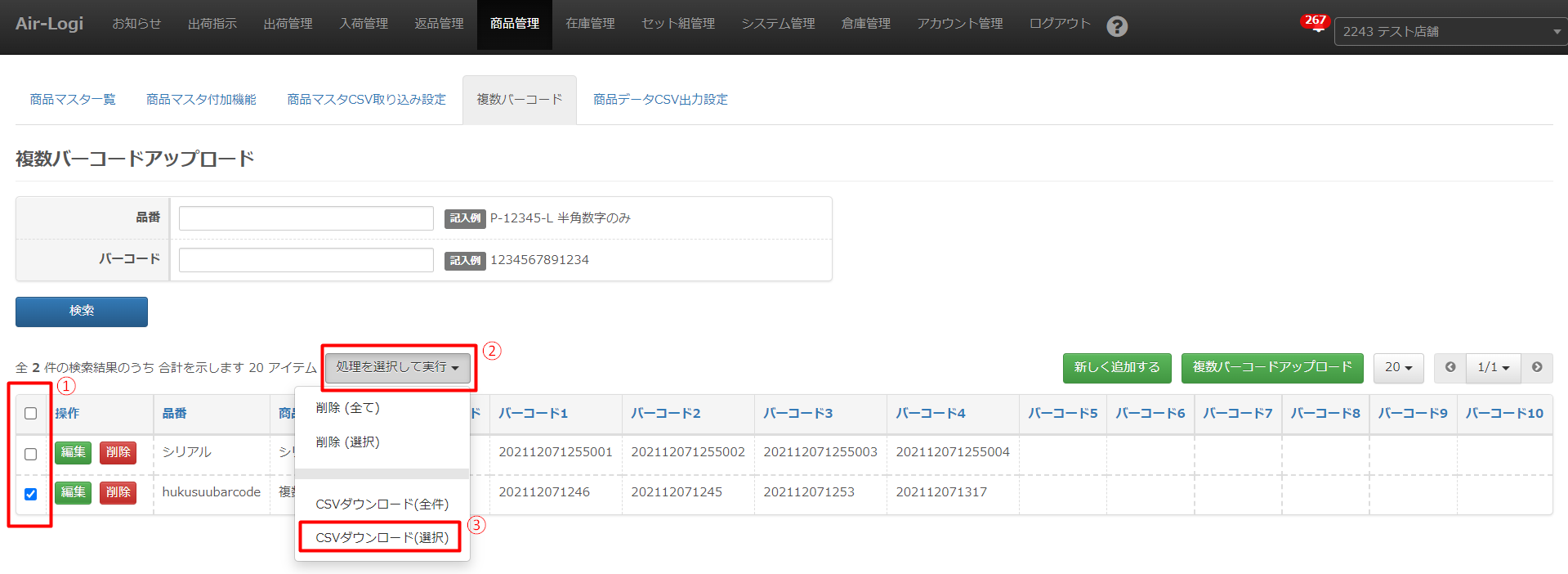
Task: Check the シリアル row checkbox
Action: click(31, 455)
